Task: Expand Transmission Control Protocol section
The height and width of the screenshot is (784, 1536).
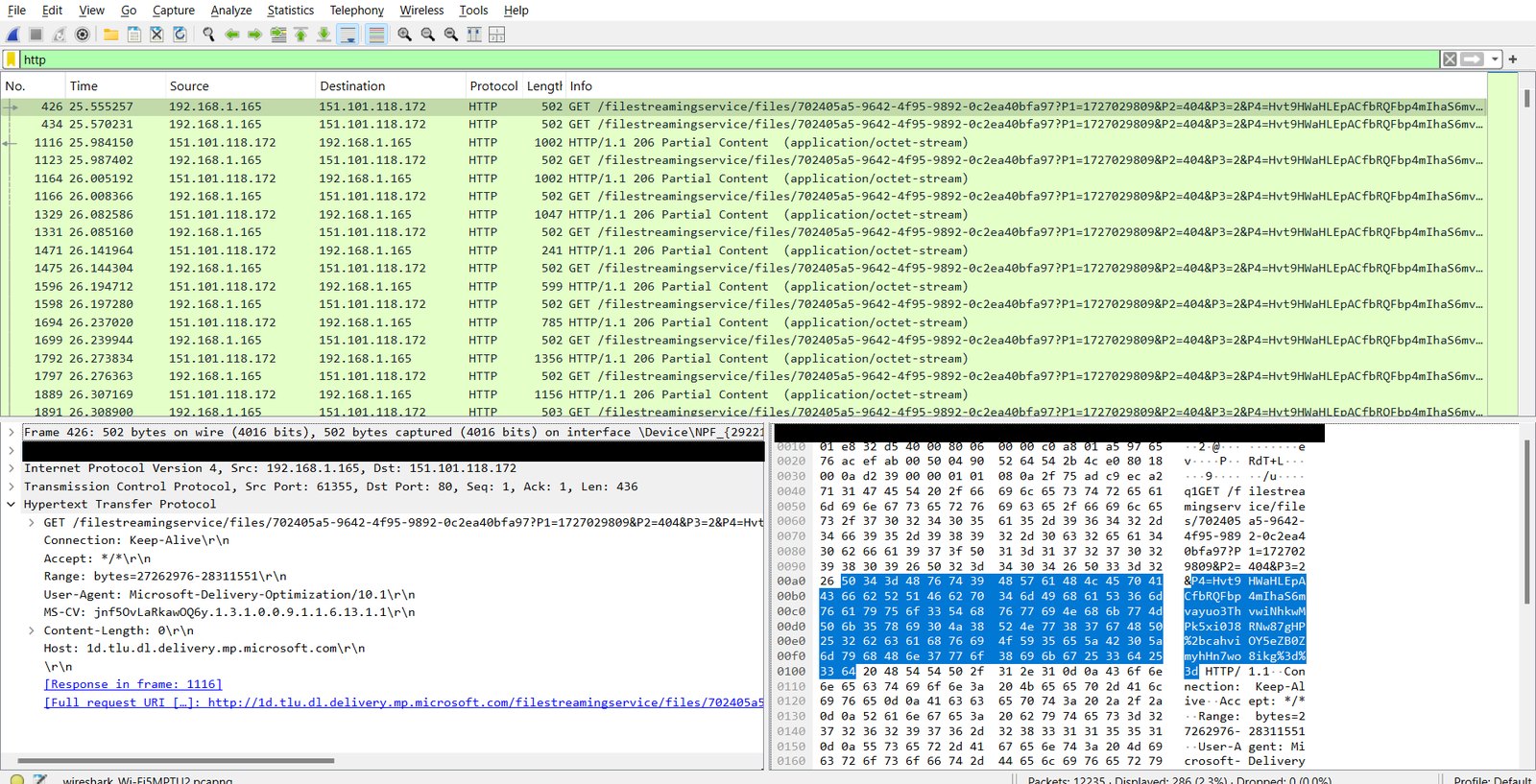Action: tap(12, 487)
